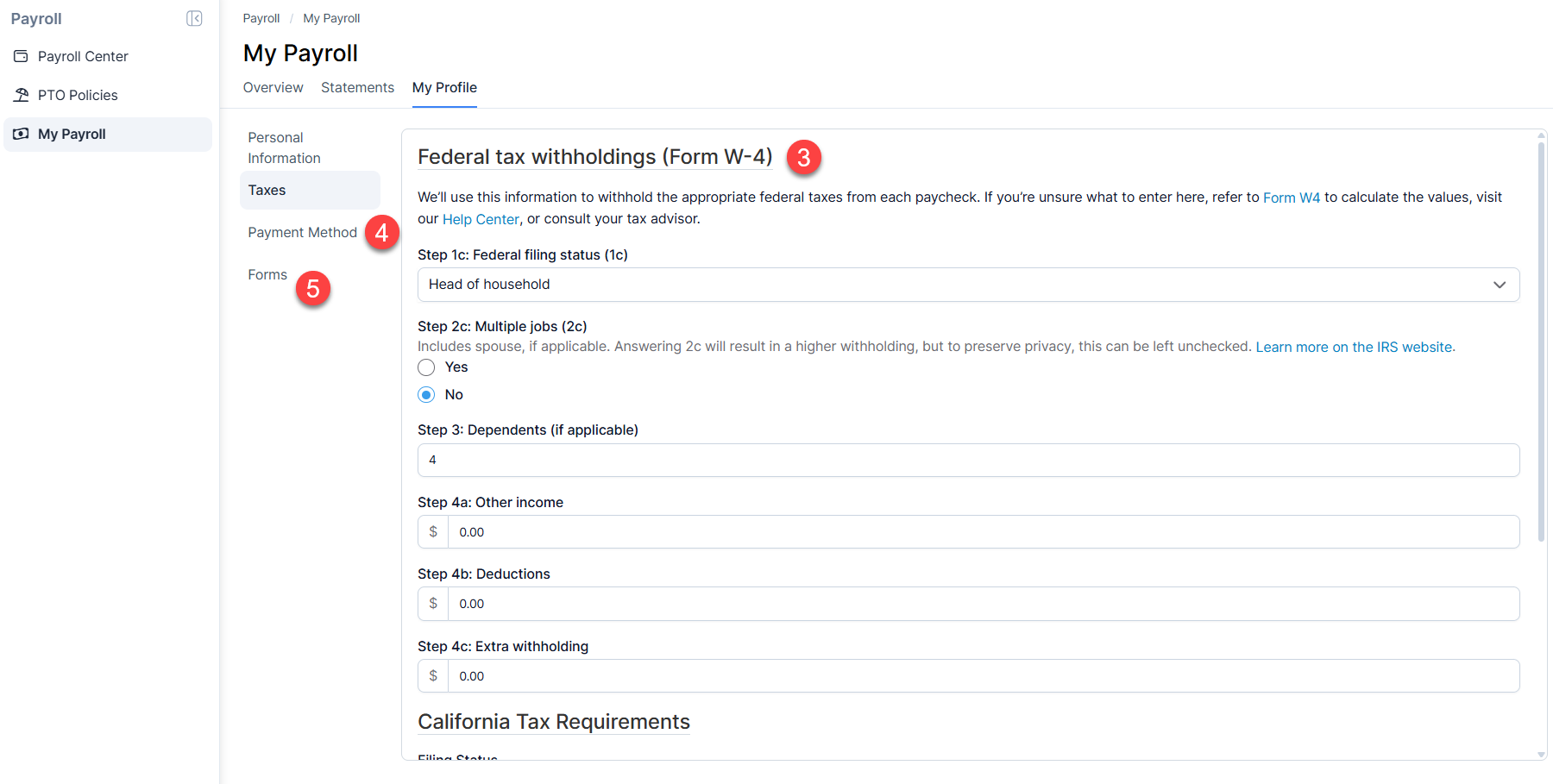Select the Payroll Center icon

pyautogui.click(x=21, y=55)
